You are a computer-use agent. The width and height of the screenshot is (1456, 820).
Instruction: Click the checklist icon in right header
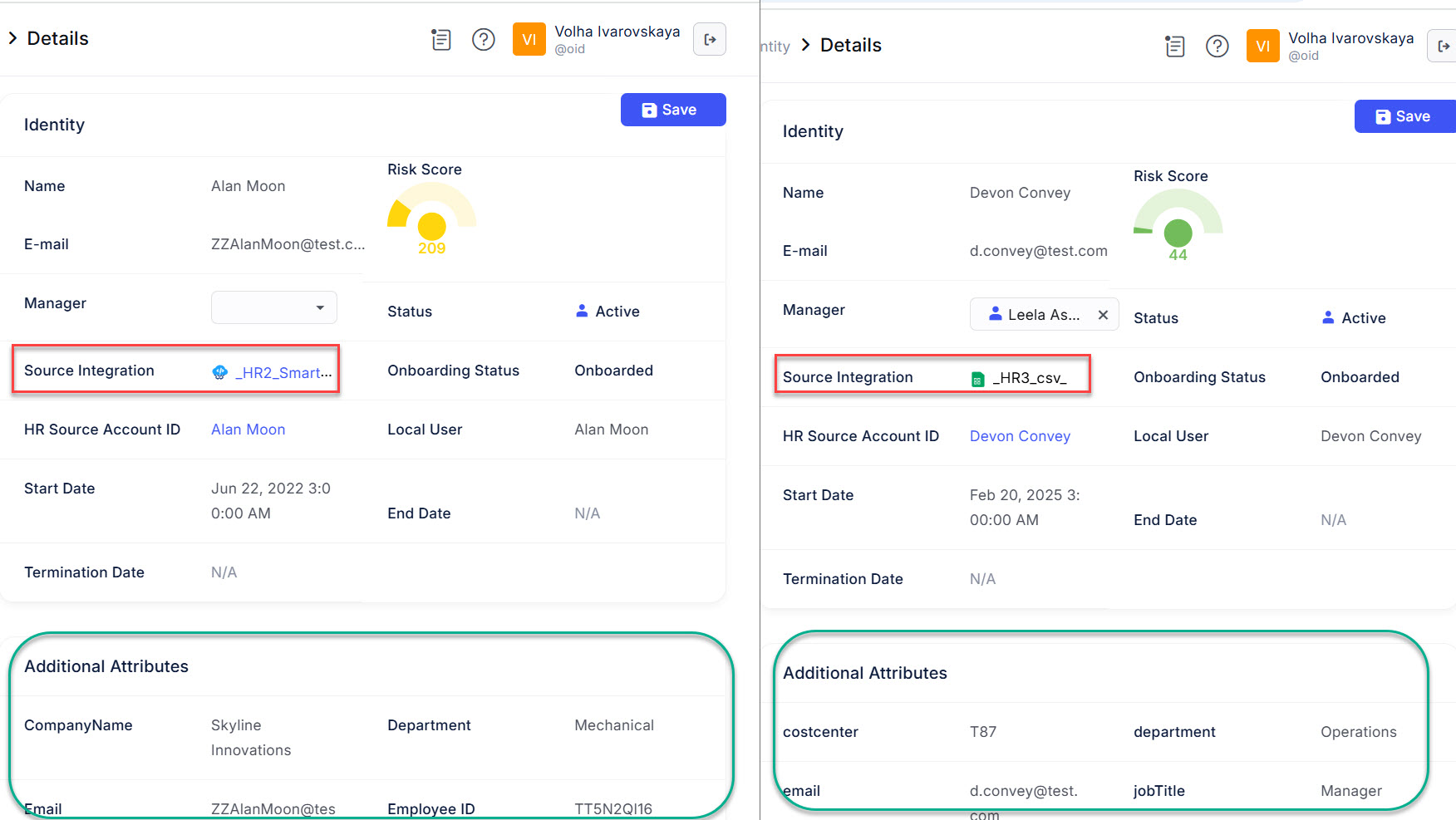(x=1174, y=46)
